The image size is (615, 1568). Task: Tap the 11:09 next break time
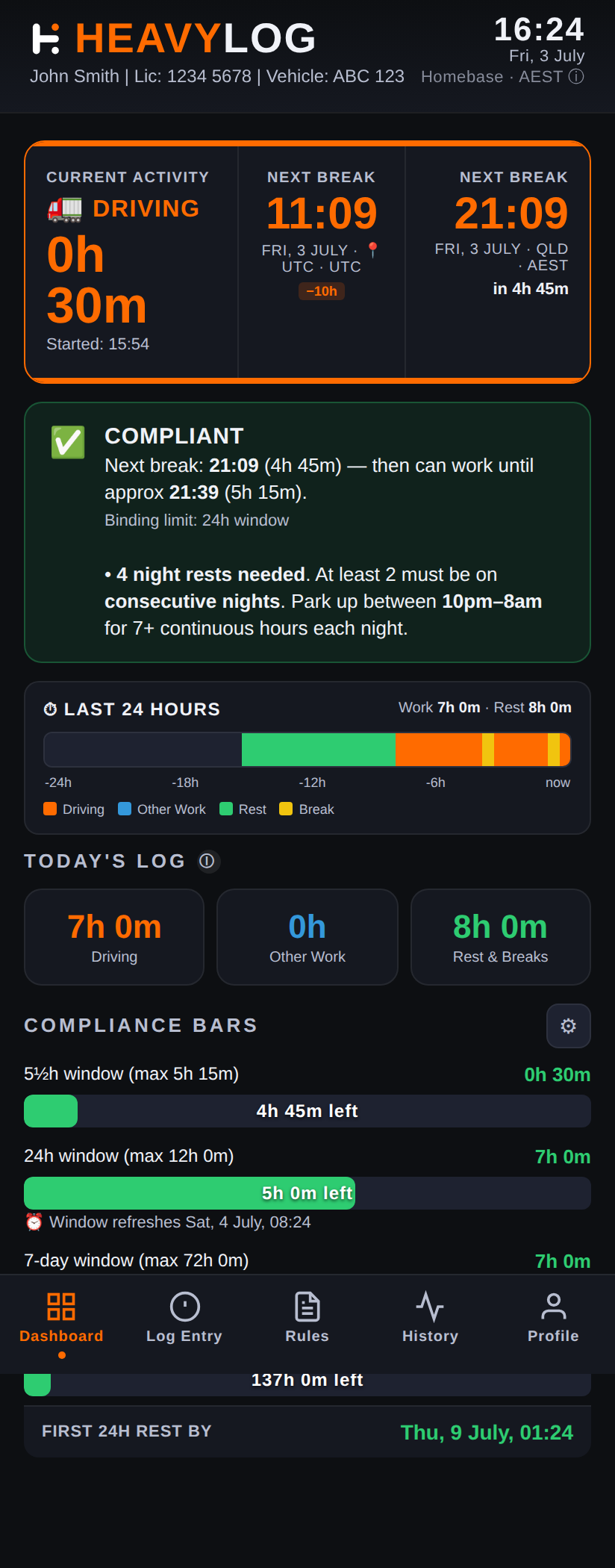[x=322, y=214]
